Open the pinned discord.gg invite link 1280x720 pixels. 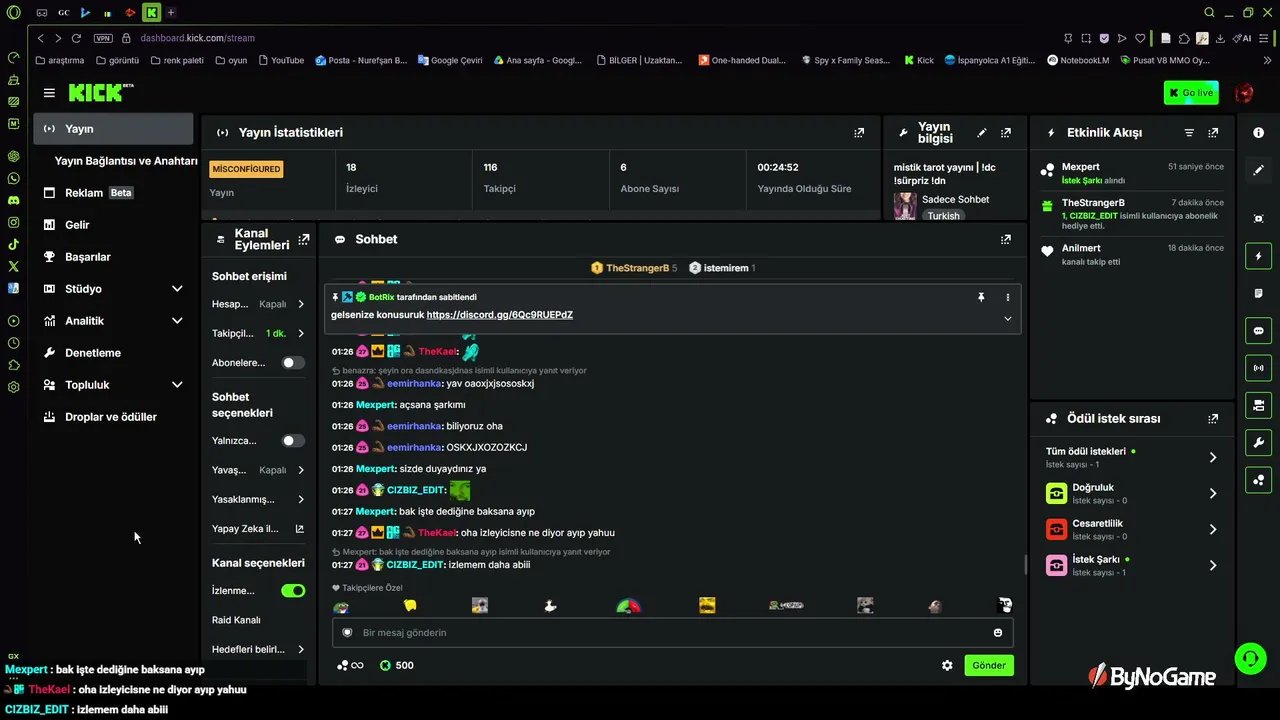pyautogui.click(x=499, y=315)
